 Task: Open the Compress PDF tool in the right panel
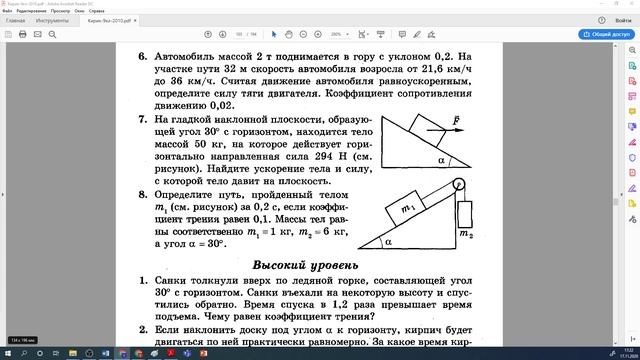point(632,173)
